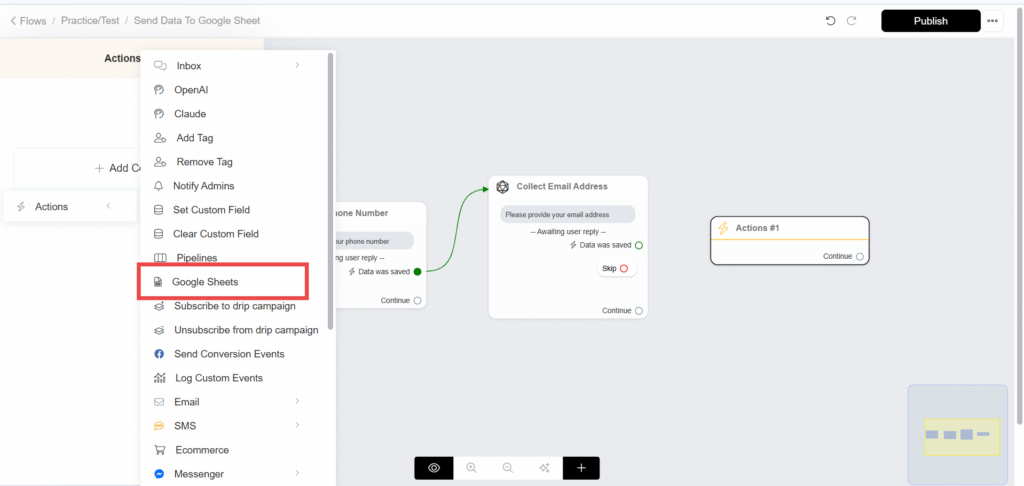Image resolution: width=1024 pixels, height=486 pixels.
Task: Click the lightning icon on Actions #1
Action: [x=724, y=228]
